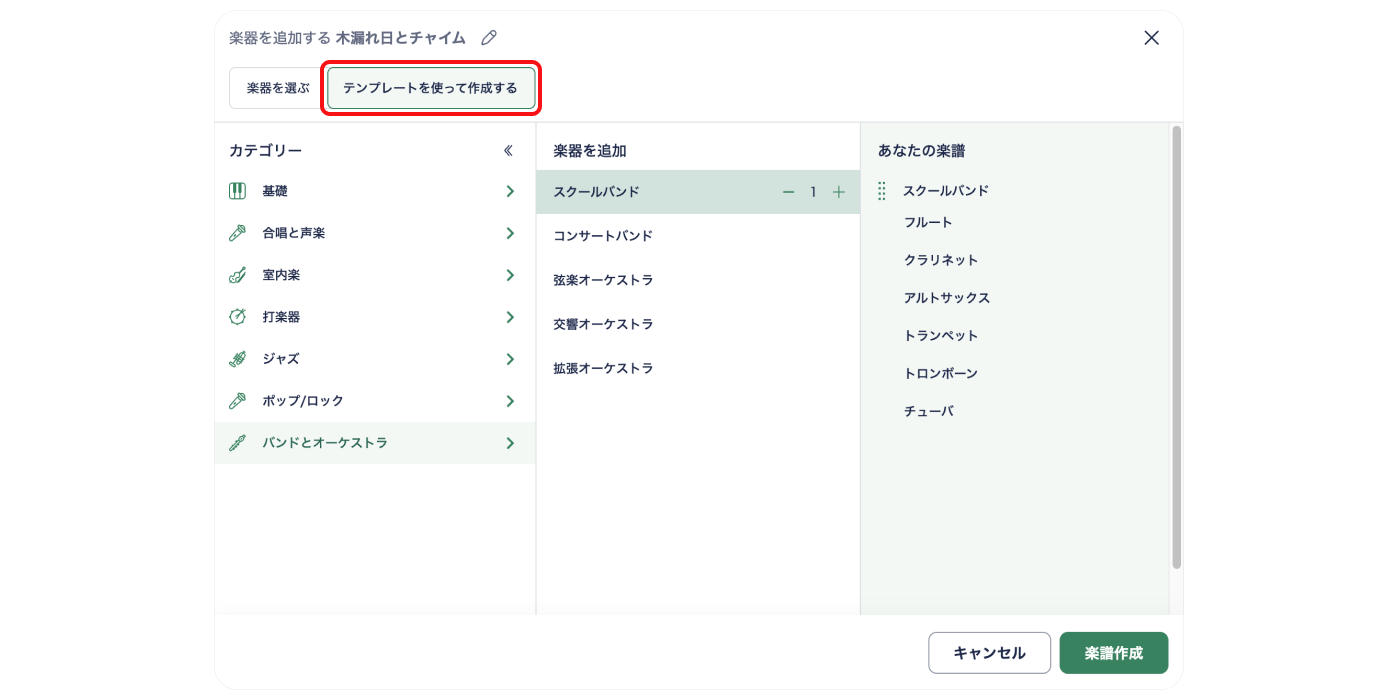
Task: Click the キャンセル button
Action: pyautogui.click(x=989, y=652)
